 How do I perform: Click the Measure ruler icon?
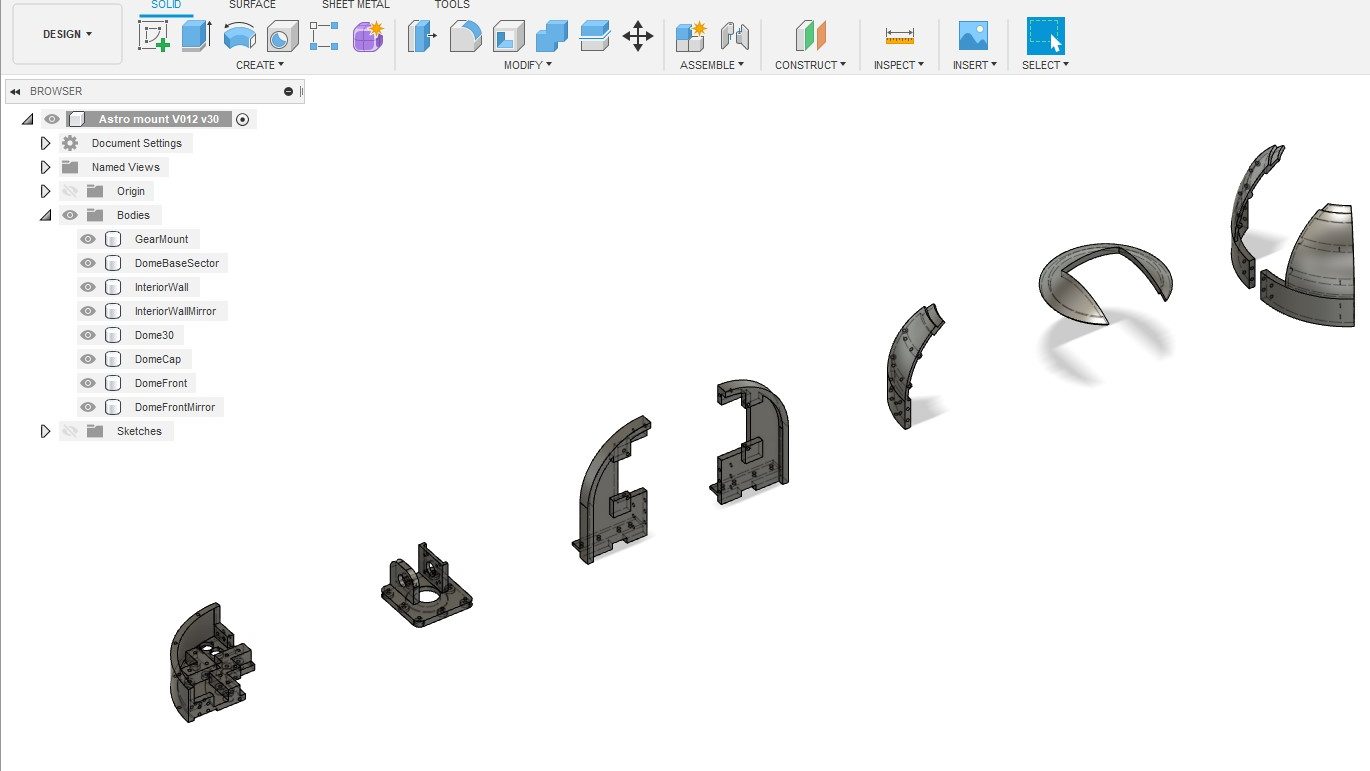click(899, 37)
